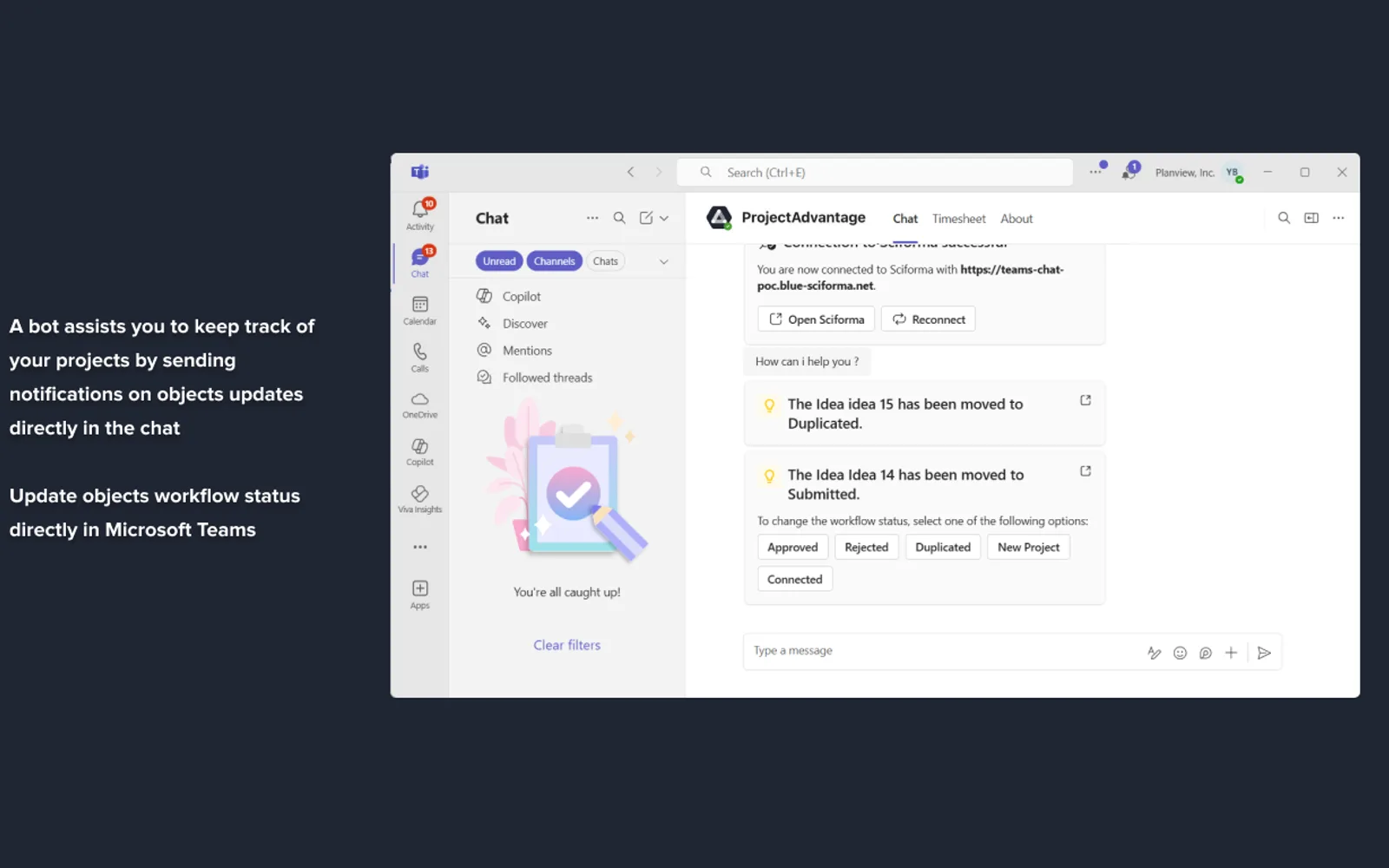The width and height of the screenshot is (1389, 868).
Task: Search within the ProjectAdvantage chat
Action: point(1284,218)
